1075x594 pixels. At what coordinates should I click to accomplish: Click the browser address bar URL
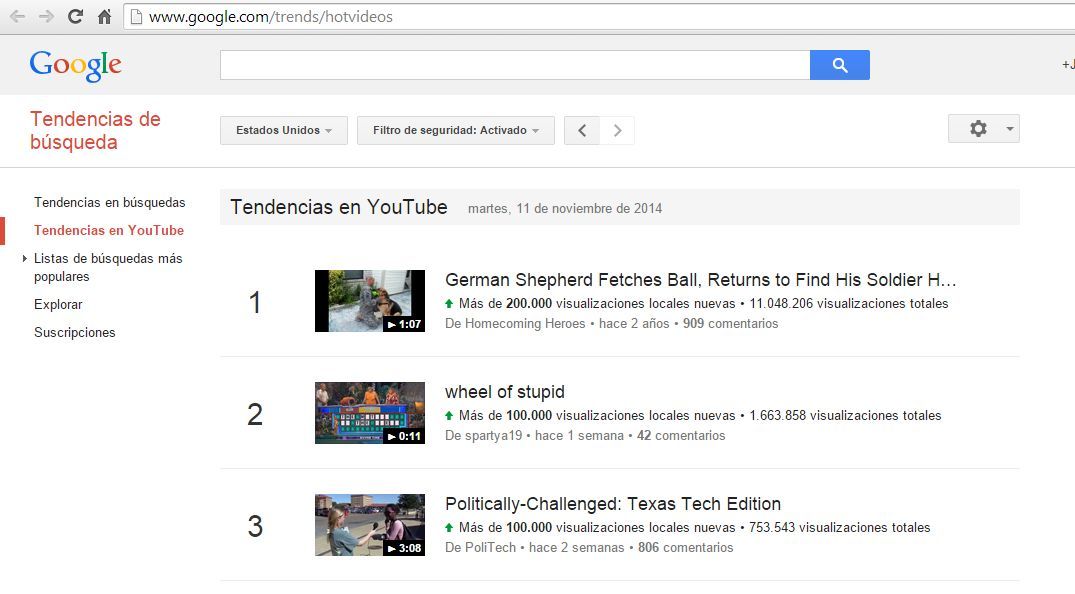(271, 16)
